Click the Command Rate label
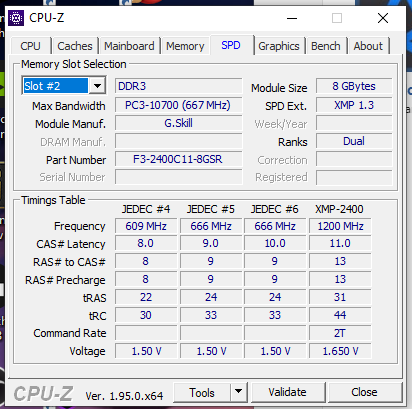 pyautogui.click(x=70, y=333)
